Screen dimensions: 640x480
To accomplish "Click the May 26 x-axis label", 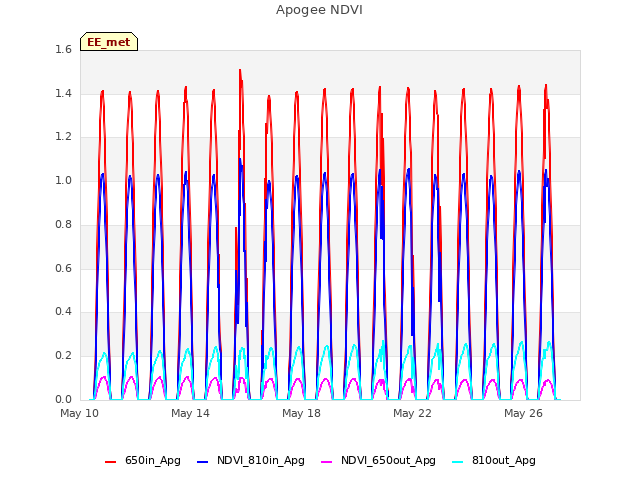I will tap(523, 413).
